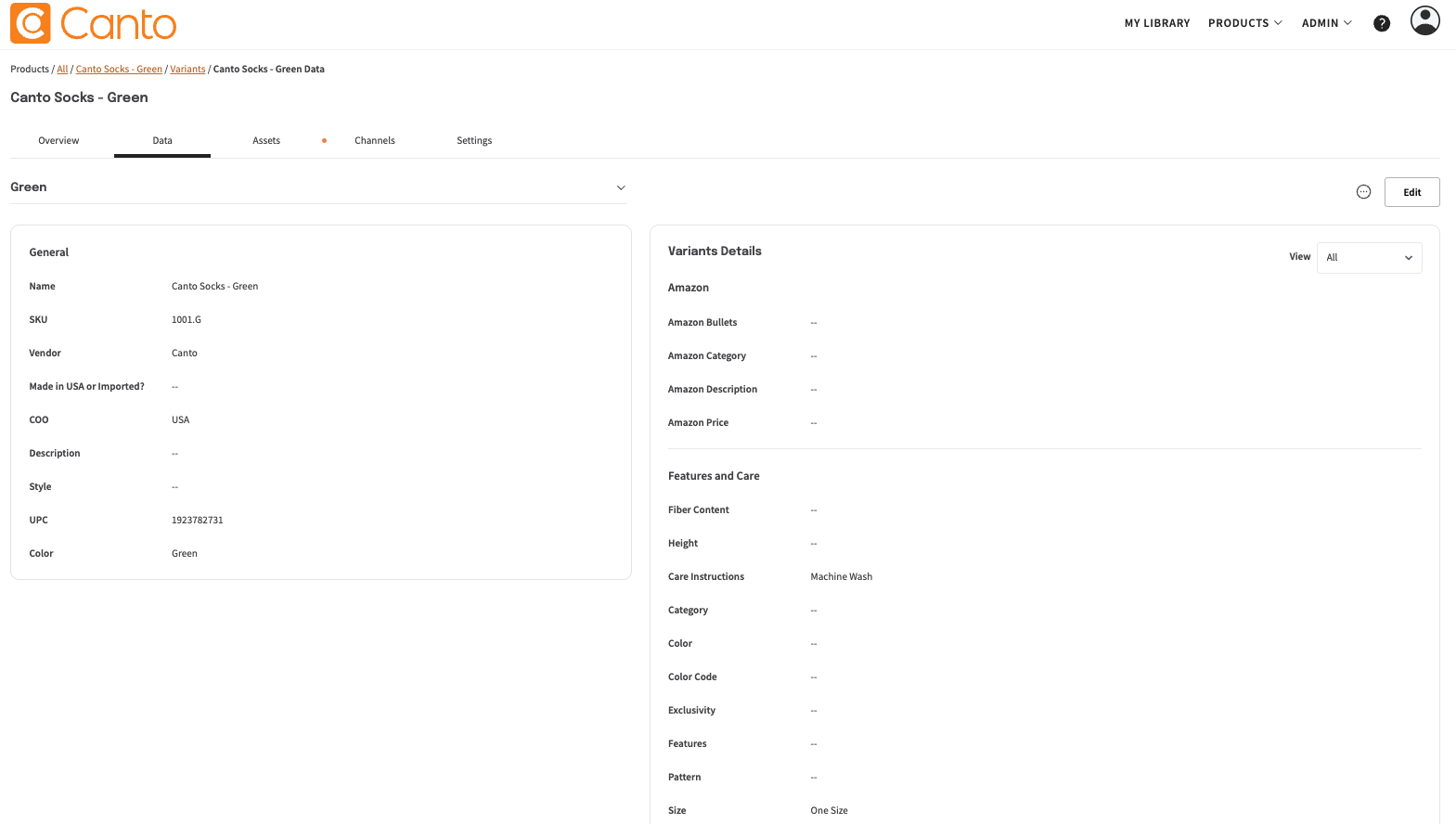
Task: Click the Amazon section heading
Action: point(689,289)
